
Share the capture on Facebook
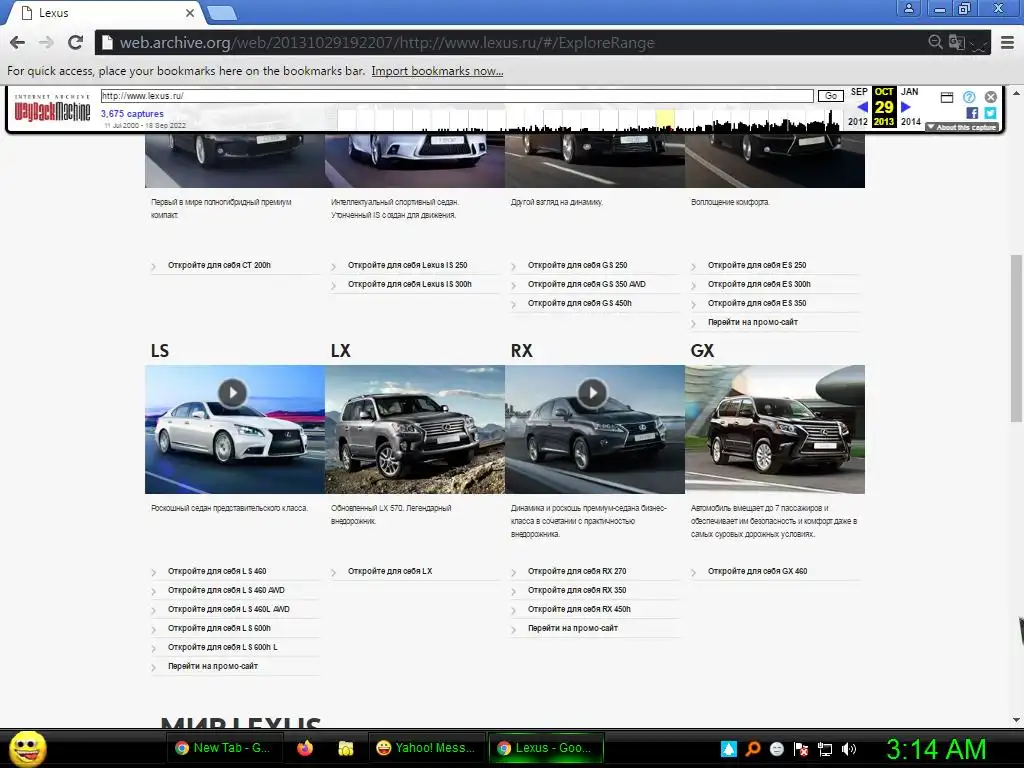(x=972, y=113)
